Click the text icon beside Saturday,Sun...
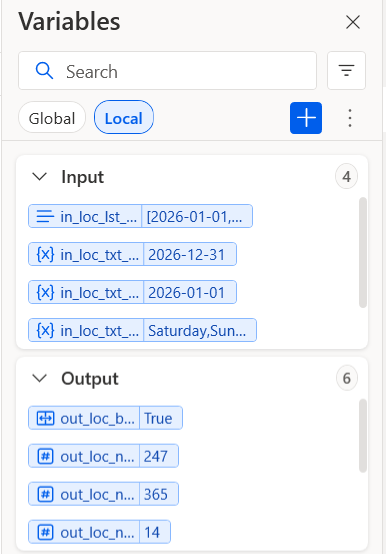Image resolution: width=386 pixels, height=554 pixels. 45,330
